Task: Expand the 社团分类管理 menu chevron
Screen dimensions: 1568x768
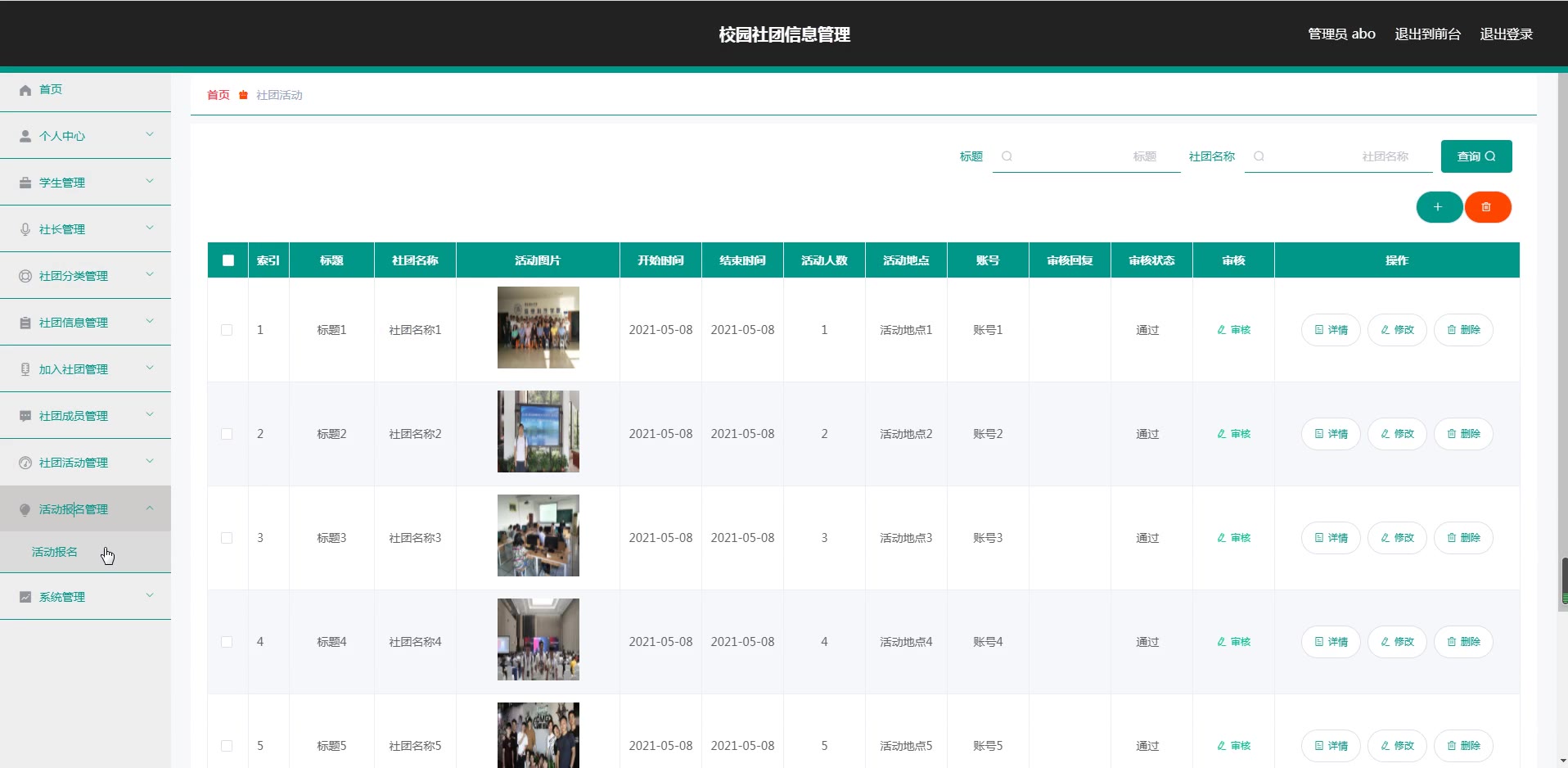Action: [150, 274]
